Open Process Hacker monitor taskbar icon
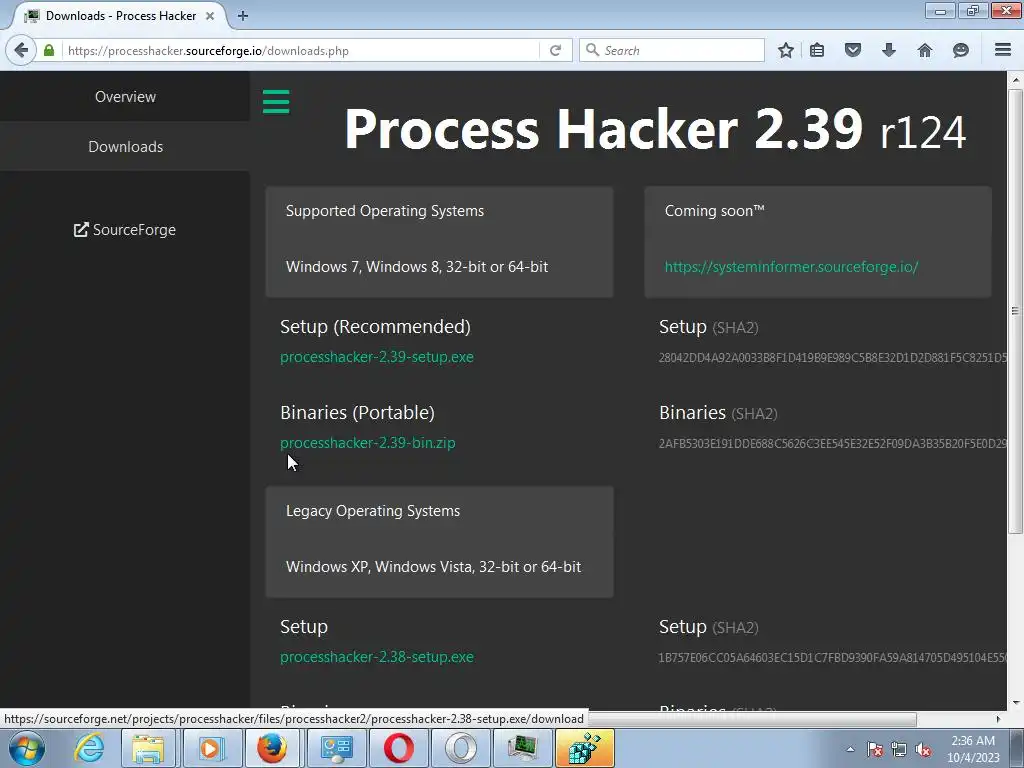This screenshot has width=1024, height=768. pos(522,748)
